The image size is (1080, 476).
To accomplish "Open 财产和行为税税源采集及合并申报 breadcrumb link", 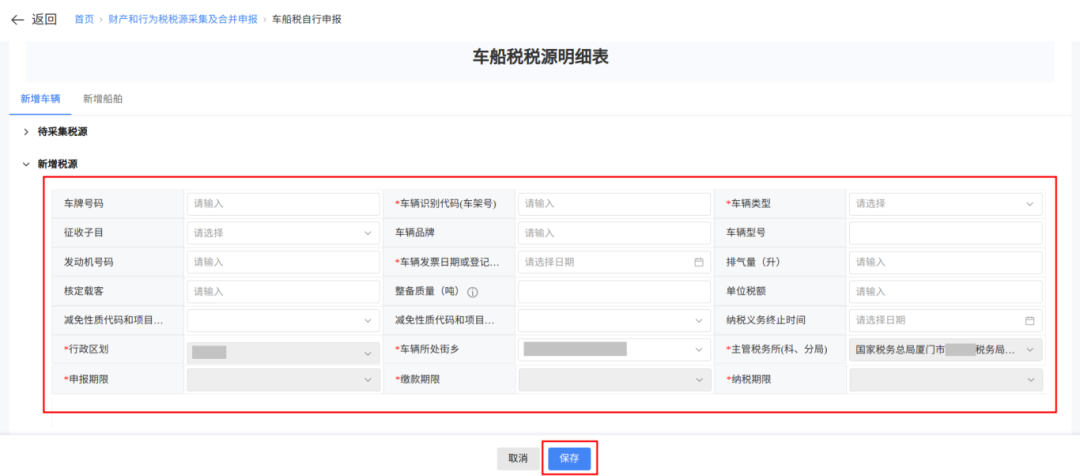I will pyautogui.click(x=183, y=19).
